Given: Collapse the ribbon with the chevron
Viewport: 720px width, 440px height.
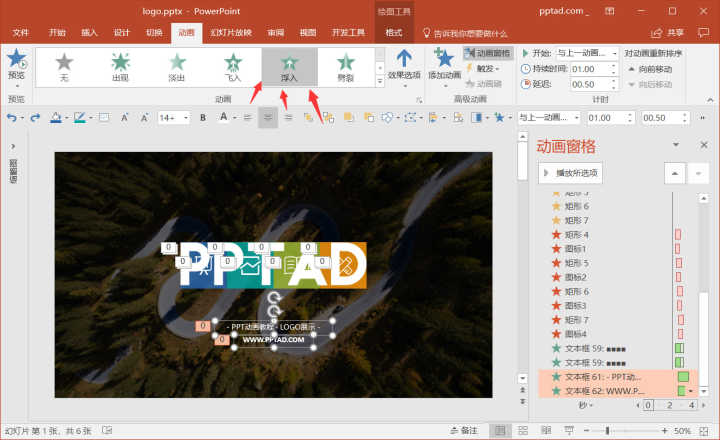Looking at the screenshot, I should pos(710,99).
